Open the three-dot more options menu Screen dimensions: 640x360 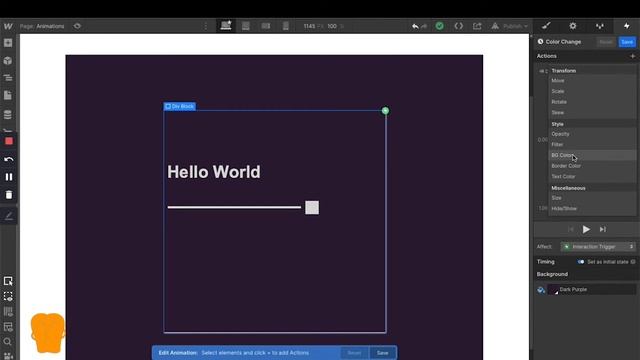pyautogui.click(x=206, y=26)
